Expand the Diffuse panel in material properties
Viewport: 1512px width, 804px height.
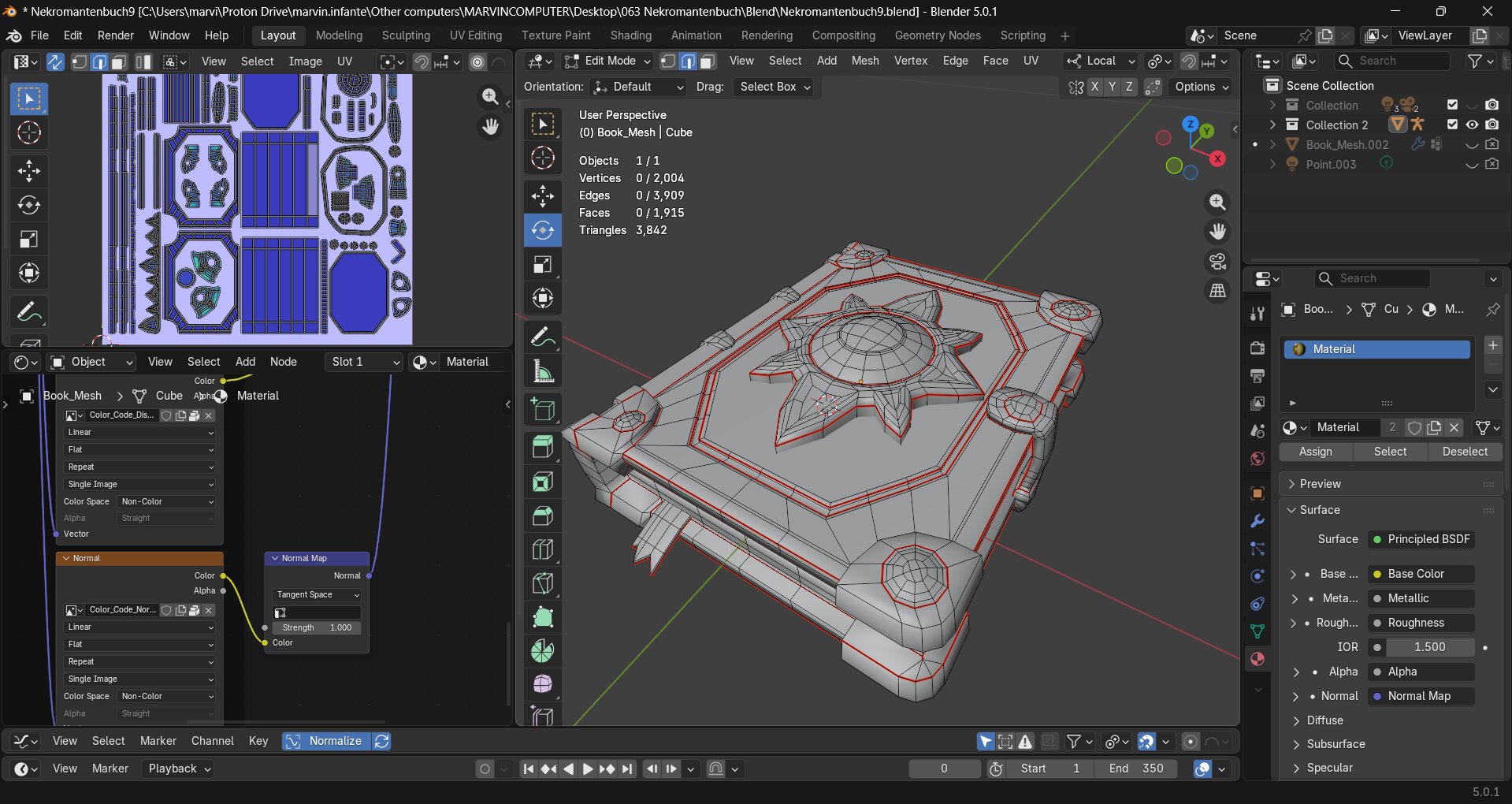1324,720
